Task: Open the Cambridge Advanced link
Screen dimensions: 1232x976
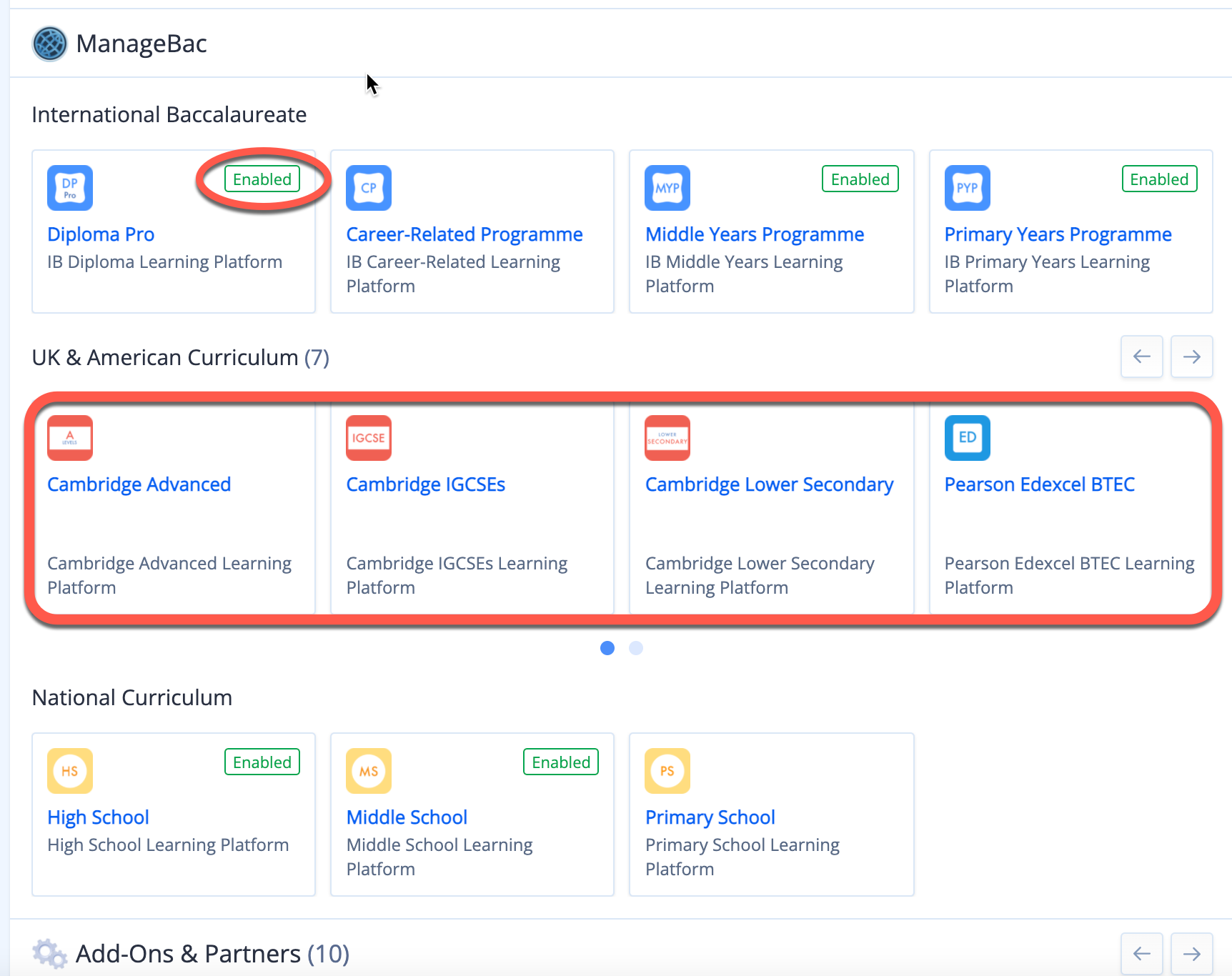Action: pos(139,484)
